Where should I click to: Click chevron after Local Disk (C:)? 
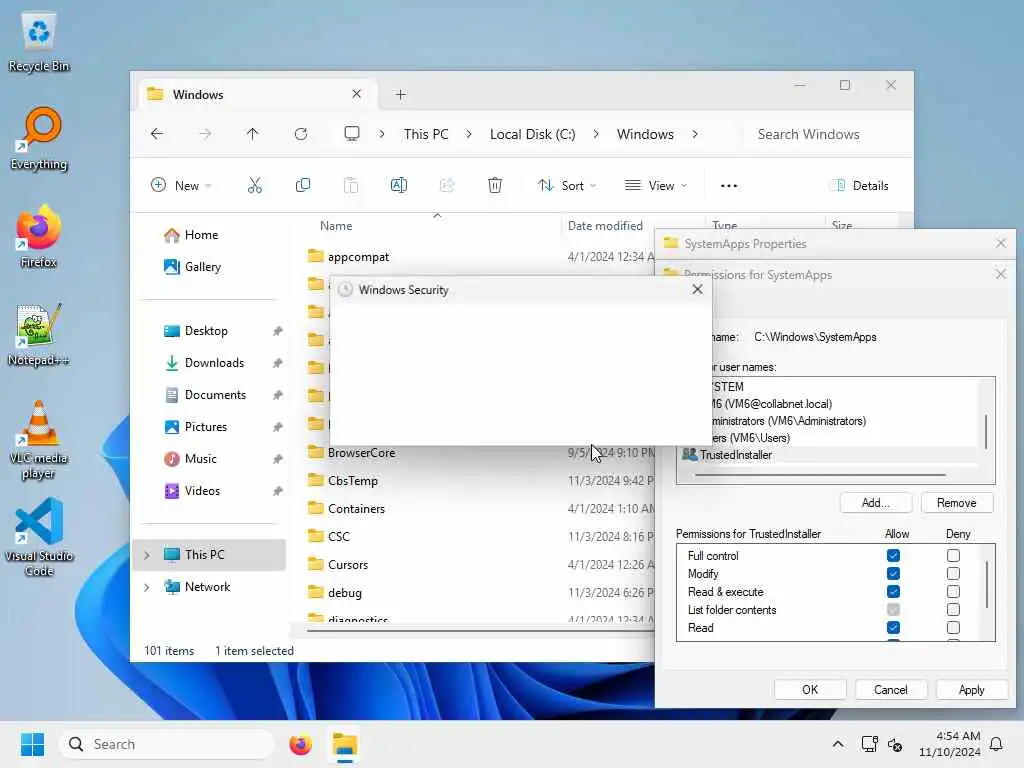click(596, 134)
